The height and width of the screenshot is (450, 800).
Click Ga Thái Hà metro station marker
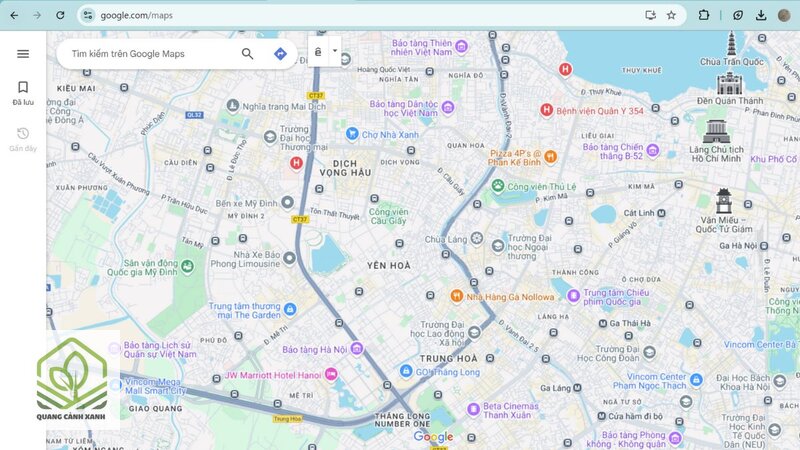603,323
